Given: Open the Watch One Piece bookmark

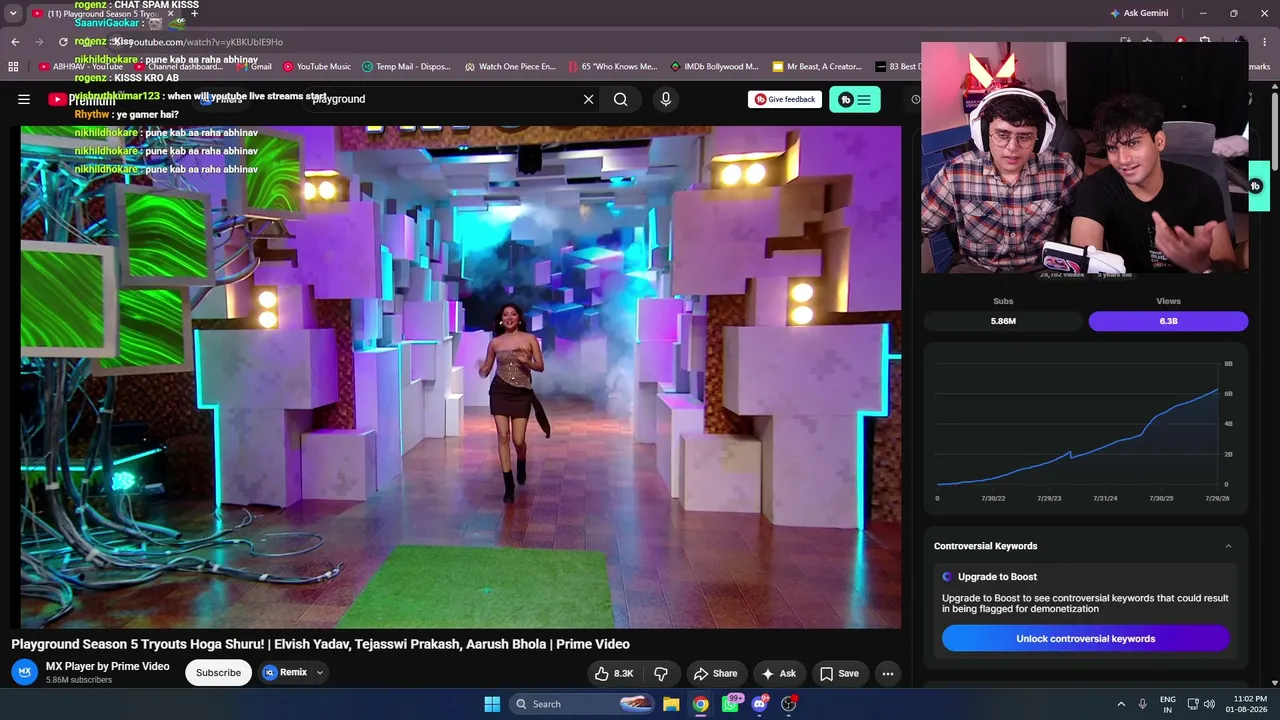Looking at the screenshot, I should 510,67.
